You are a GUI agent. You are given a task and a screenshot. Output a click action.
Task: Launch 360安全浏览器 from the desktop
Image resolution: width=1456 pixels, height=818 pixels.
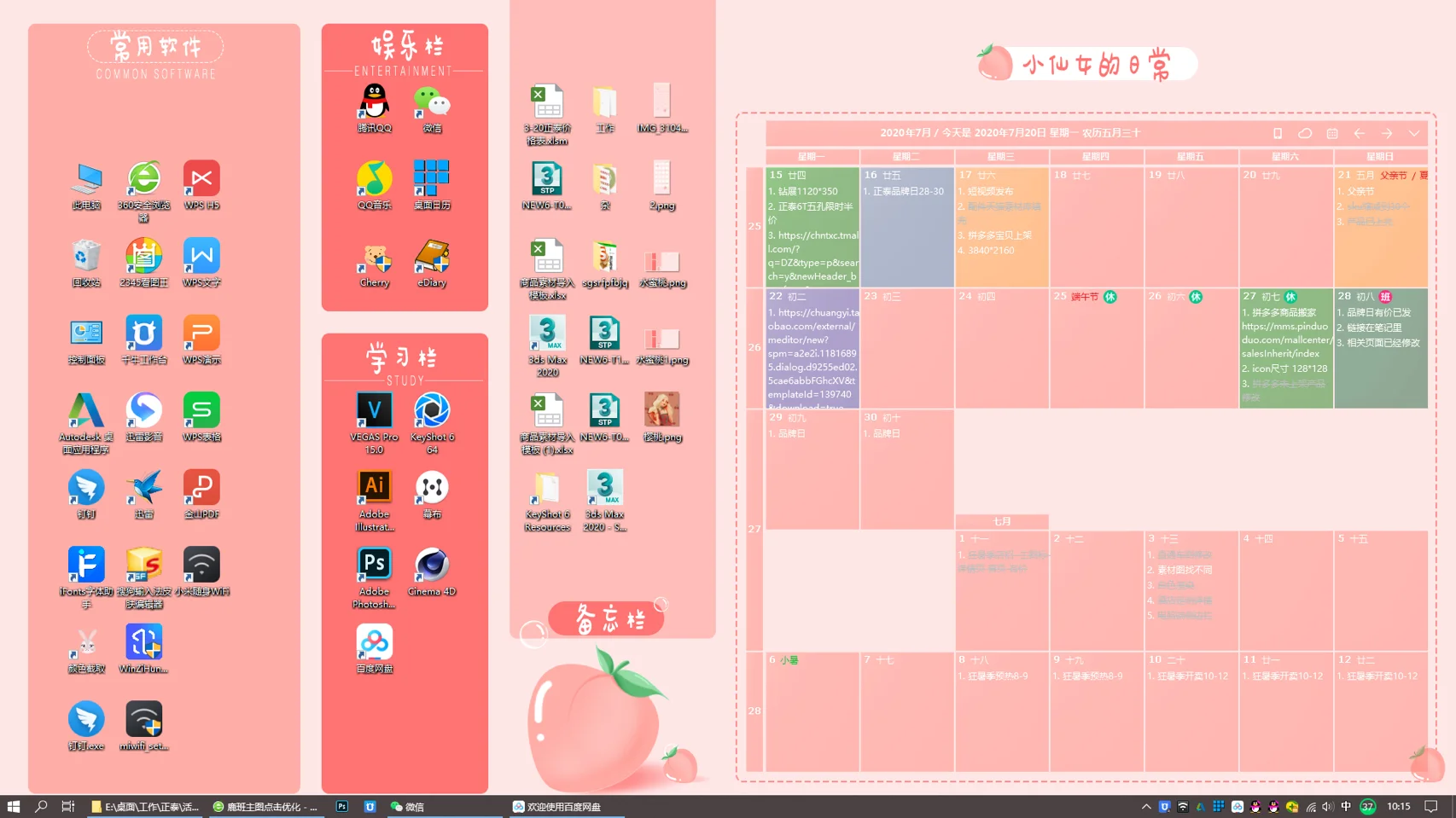pyautogui.click(x=143, y=191)
